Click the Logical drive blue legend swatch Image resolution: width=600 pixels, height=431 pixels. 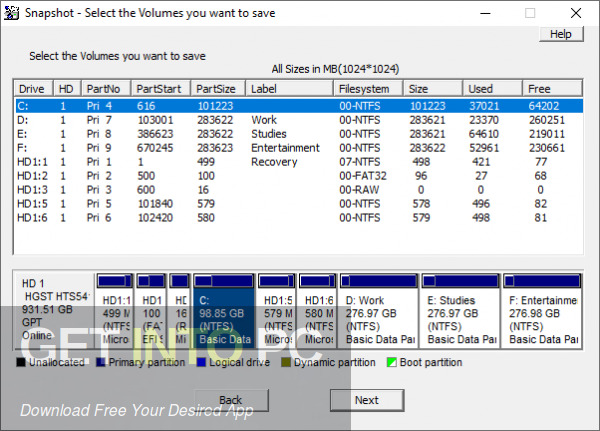201,362
